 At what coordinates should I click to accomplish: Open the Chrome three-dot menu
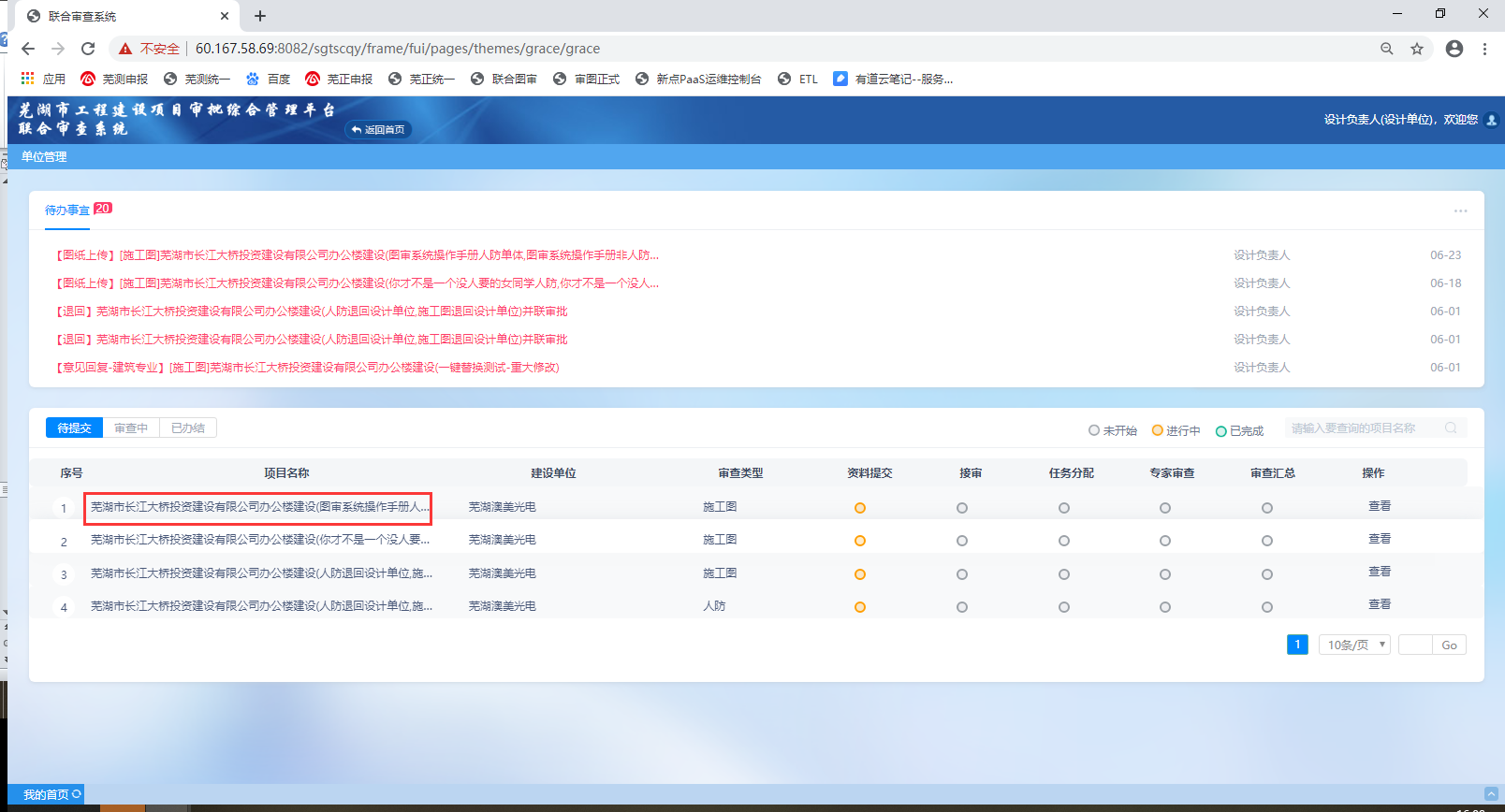1484,49
